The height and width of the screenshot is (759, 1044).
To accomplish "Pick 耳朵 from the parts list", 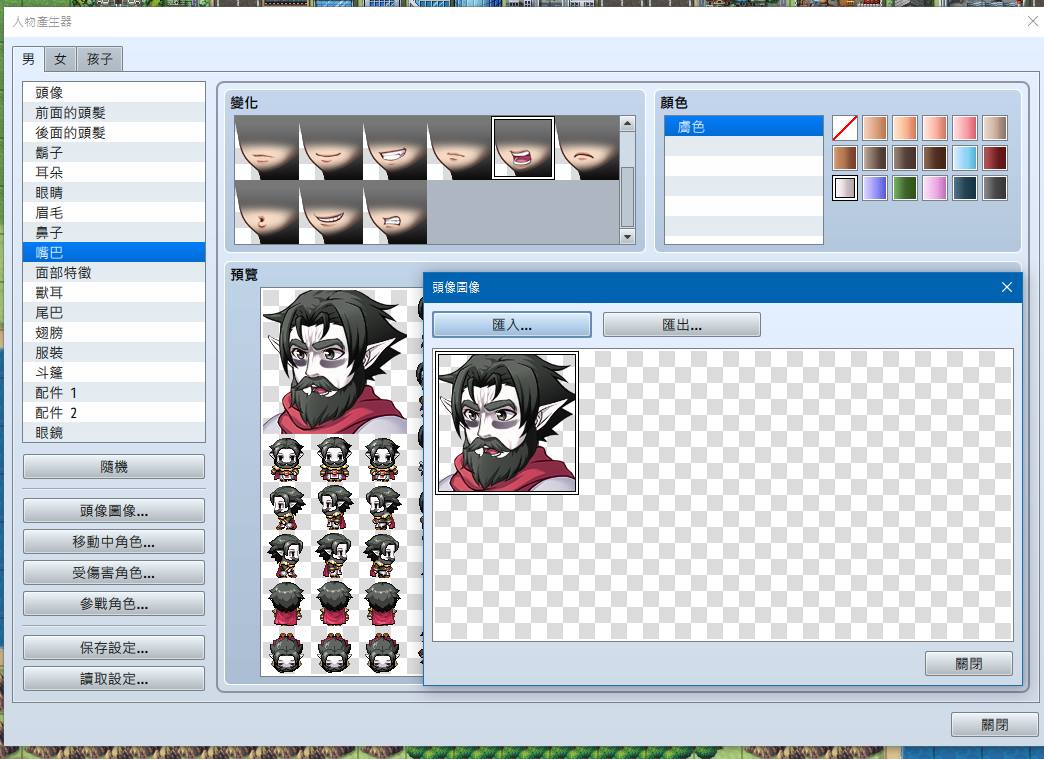I will click(114, 172).
